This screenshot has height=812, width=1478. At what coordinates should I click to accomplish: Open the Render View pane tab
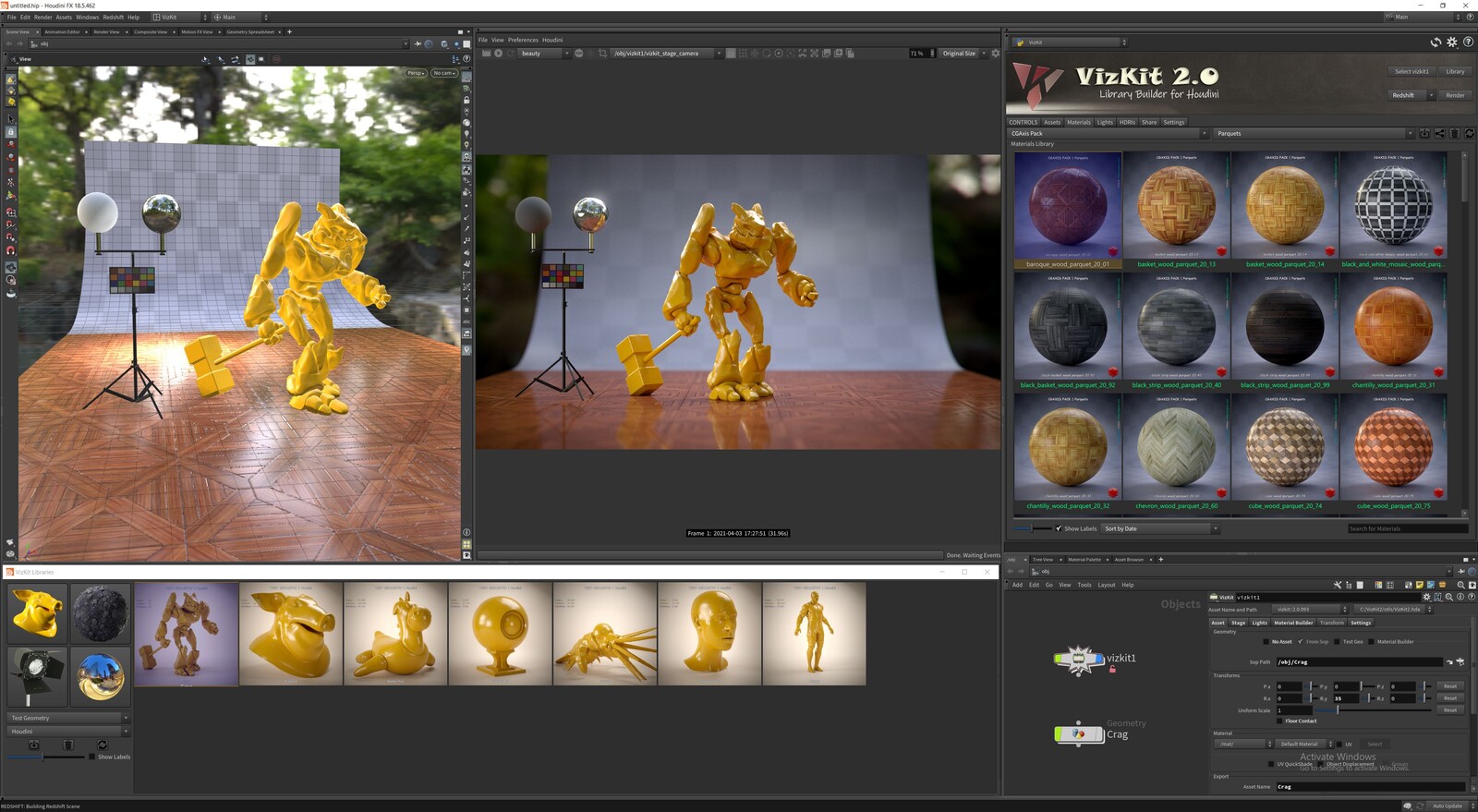pos(106,31)
